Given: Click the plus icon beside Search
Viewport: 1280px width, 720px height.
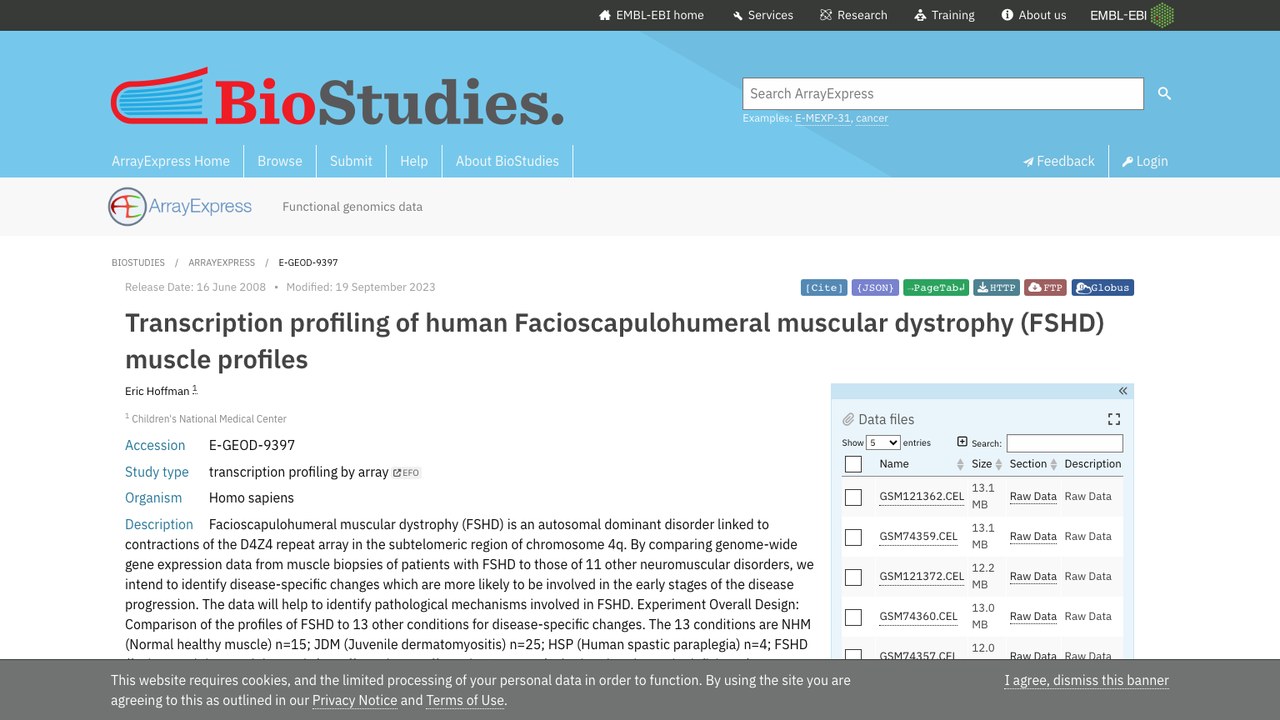Looking at the screenshot, I should click(962, 442).
